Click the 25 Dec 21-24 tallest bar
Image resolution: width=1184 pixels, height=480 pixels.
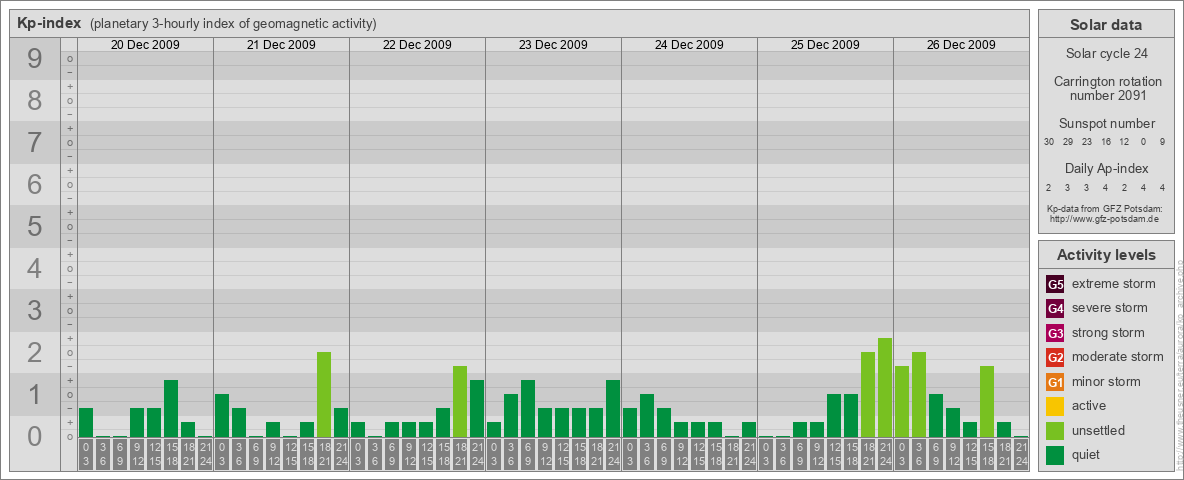885,388
